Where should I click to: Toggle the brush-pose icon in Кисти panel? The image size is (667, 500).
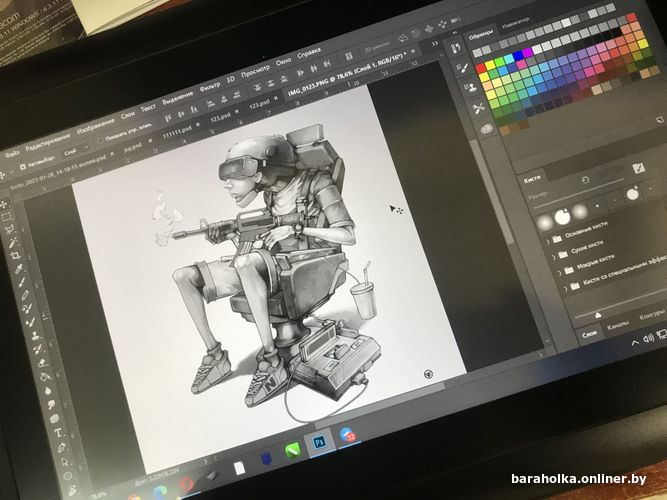point(638,169)
